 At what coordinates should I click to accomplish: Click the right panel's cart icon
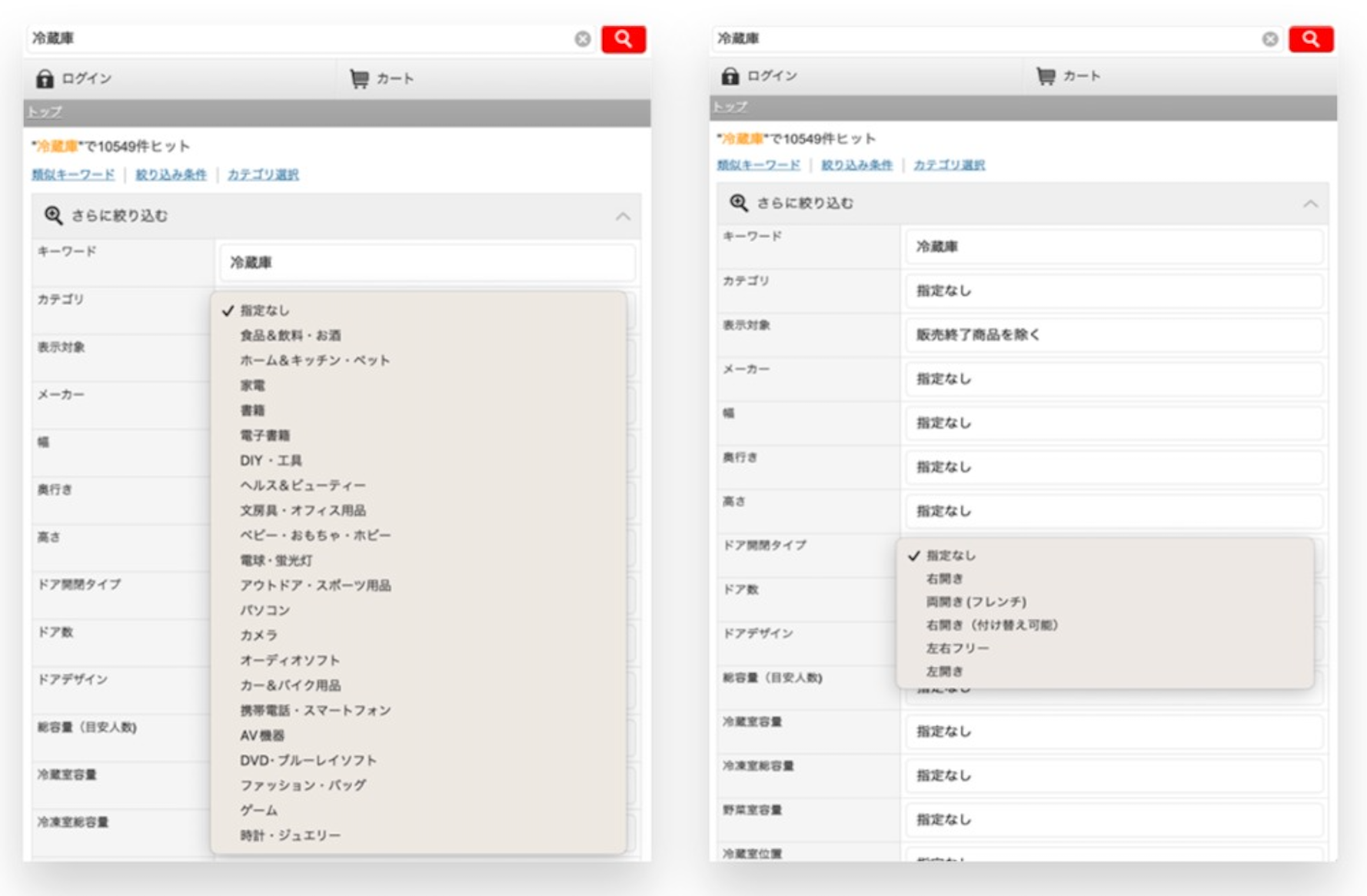(x=1046, y=75)
